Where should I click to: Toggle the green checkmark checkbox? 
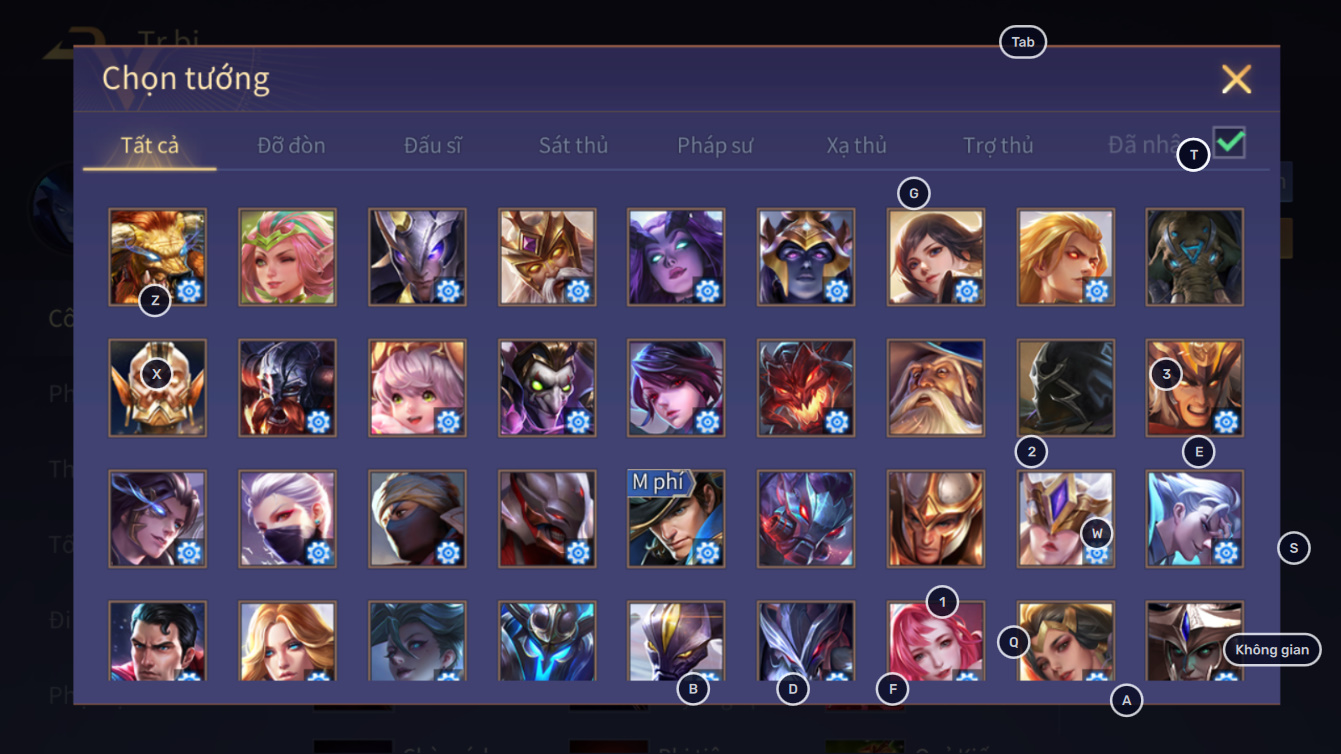[x=1229, y=142]
